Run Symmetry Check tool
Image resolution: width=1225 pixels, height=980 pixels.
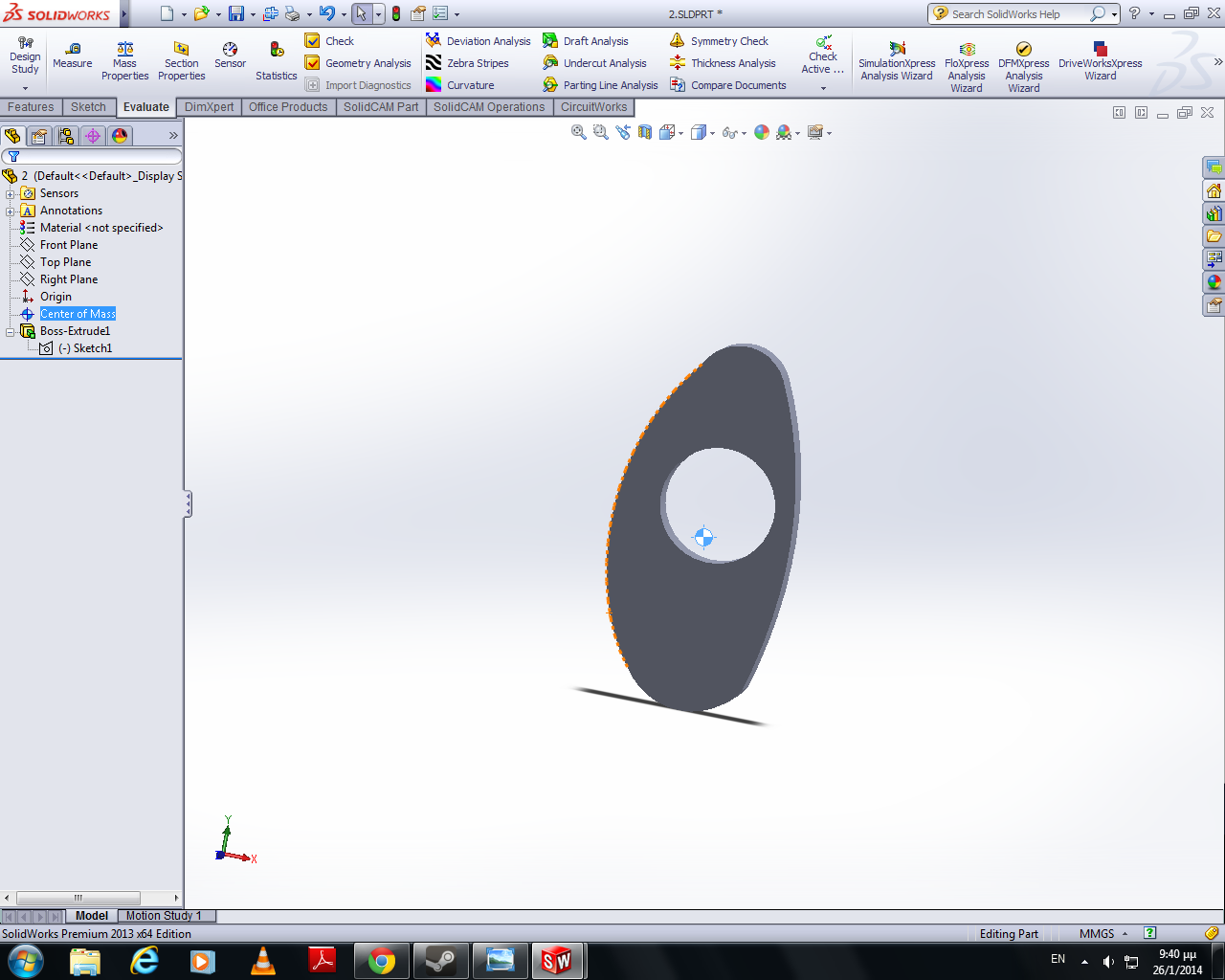(x=719, y=41)
